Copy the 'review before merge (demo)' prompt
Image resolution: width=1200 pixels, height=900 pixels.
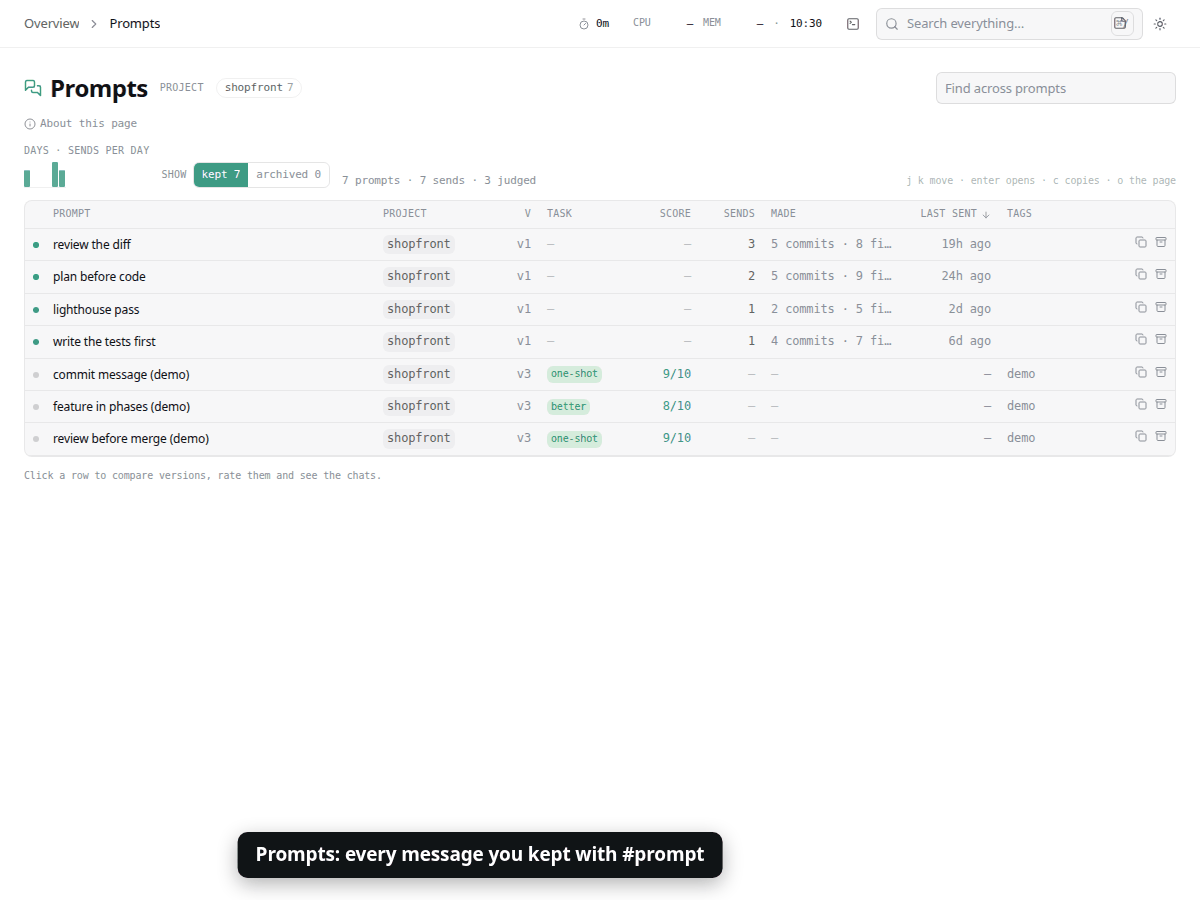pos(1141,436)
